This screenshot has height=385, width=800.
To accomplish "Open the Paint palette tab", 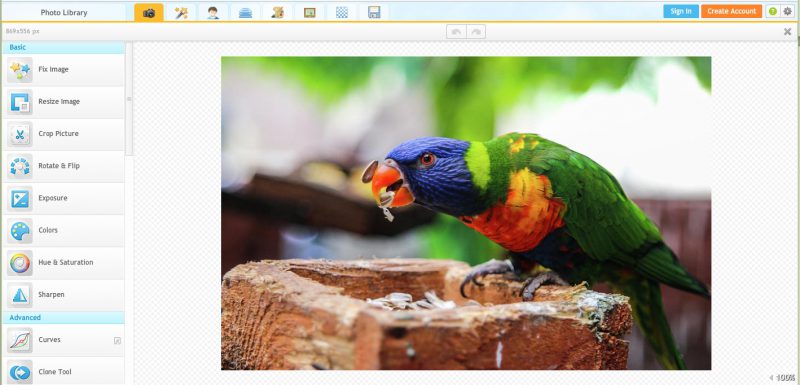I will click(278, 13).
